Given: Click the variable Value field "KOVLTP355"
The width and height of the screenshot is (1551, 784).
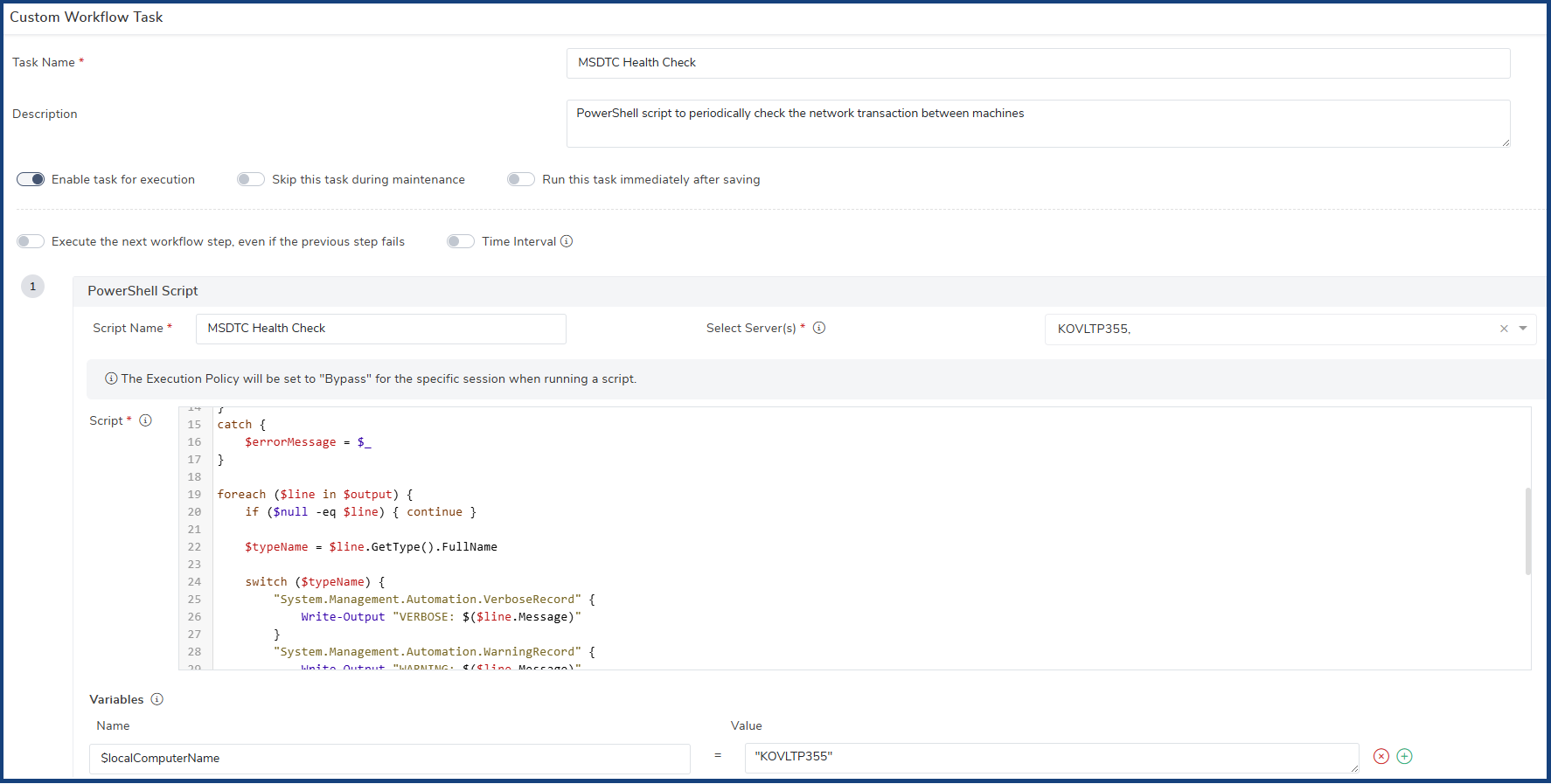Looking at the screenshot, I should (1052, 758).
